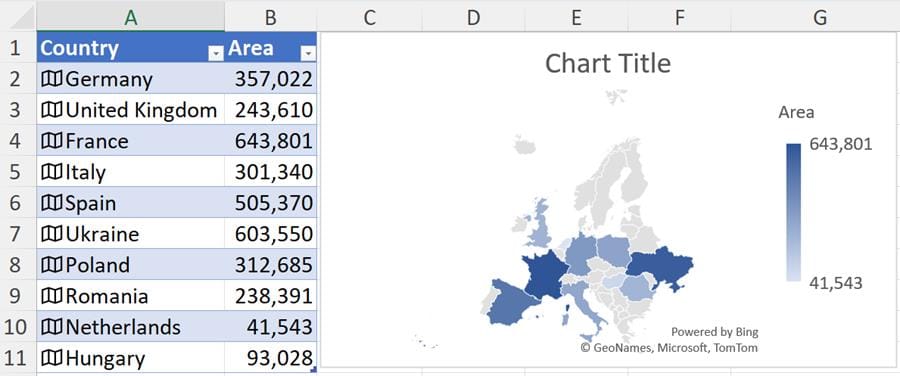Select column A header

point(131,17)
